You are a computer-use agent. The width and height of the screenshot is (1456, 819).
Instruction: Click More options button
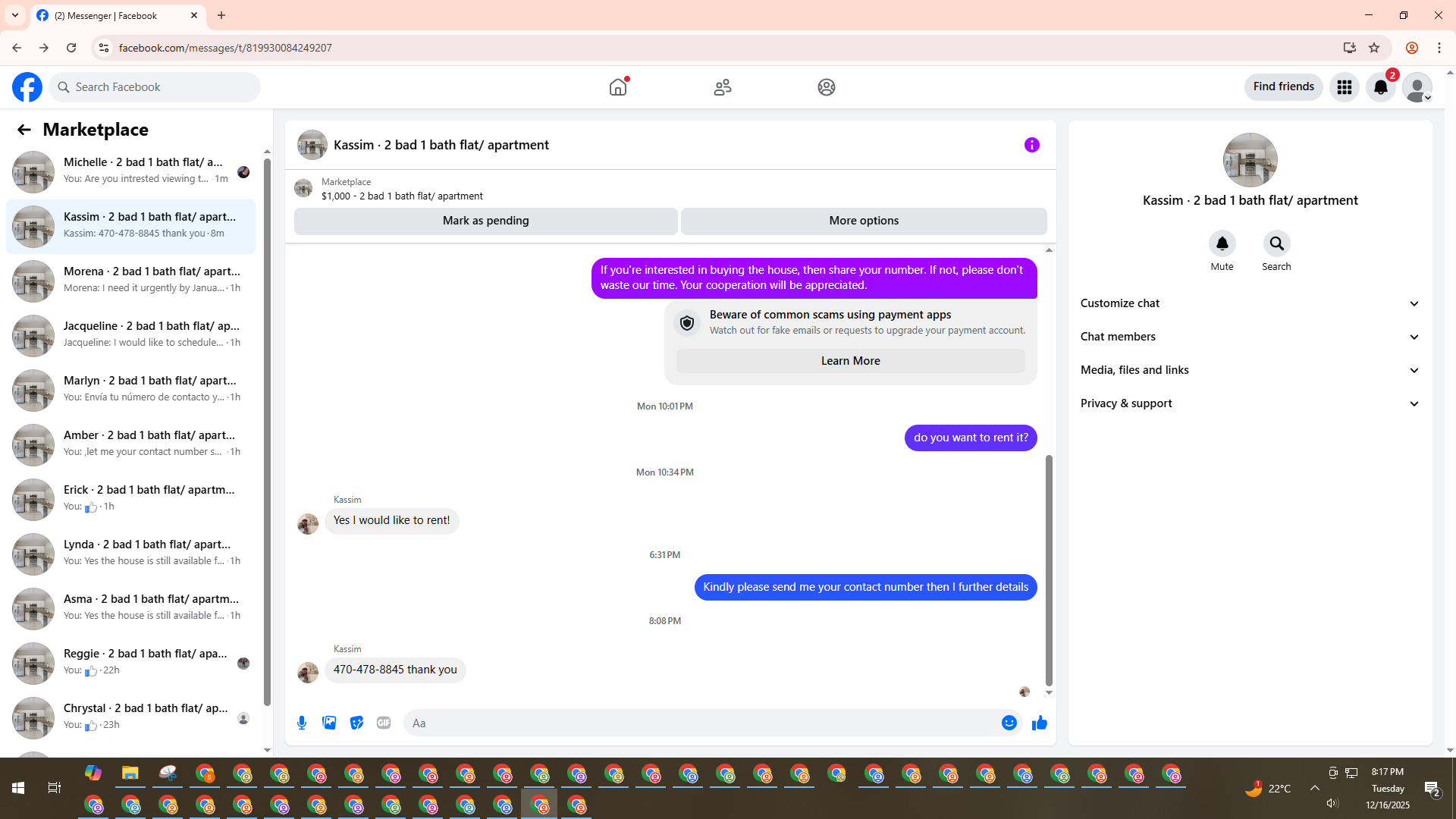tap(864, 221)
